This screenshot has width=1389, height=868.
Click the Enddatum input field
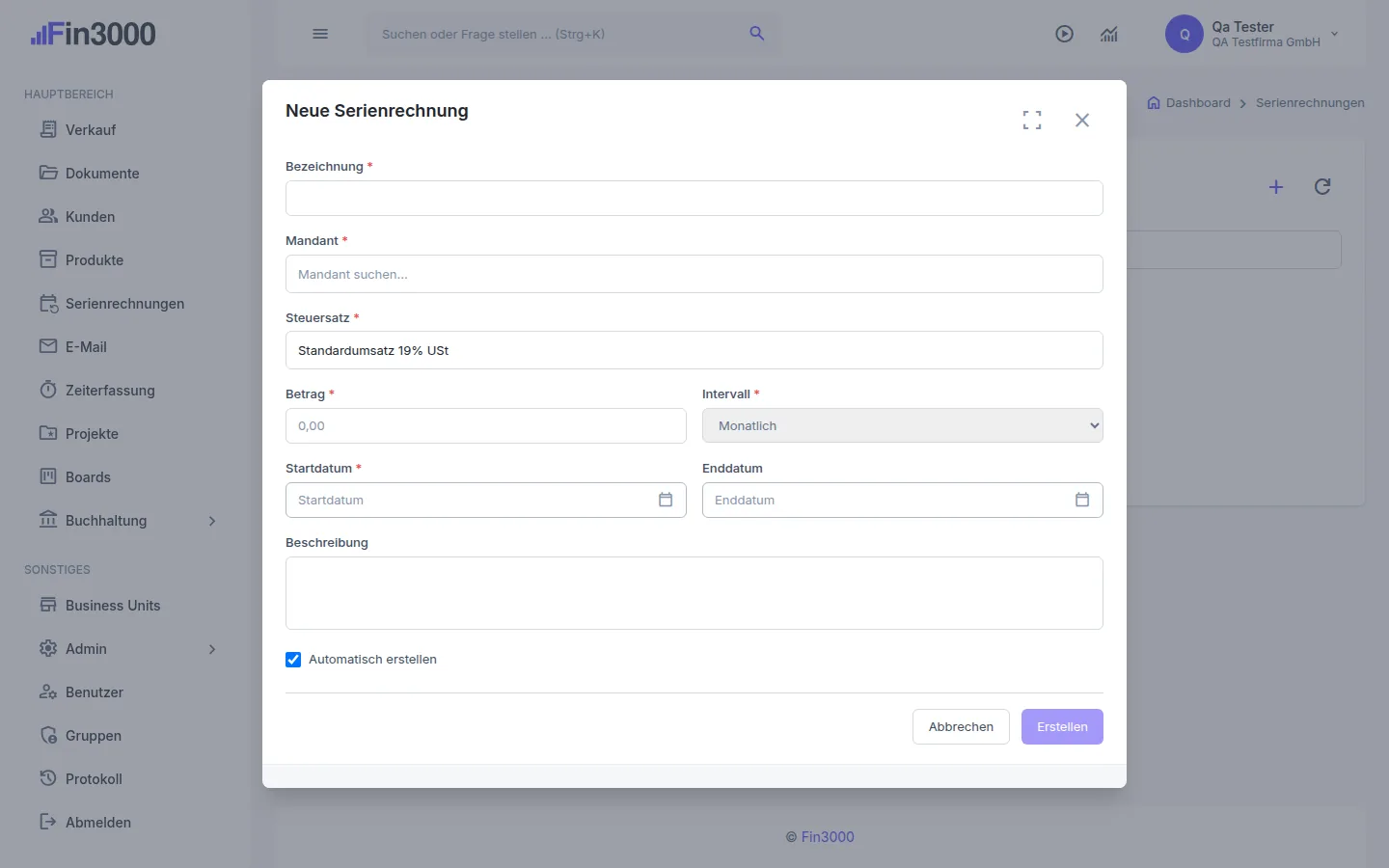pyautogui.click(x=903, y=500)
